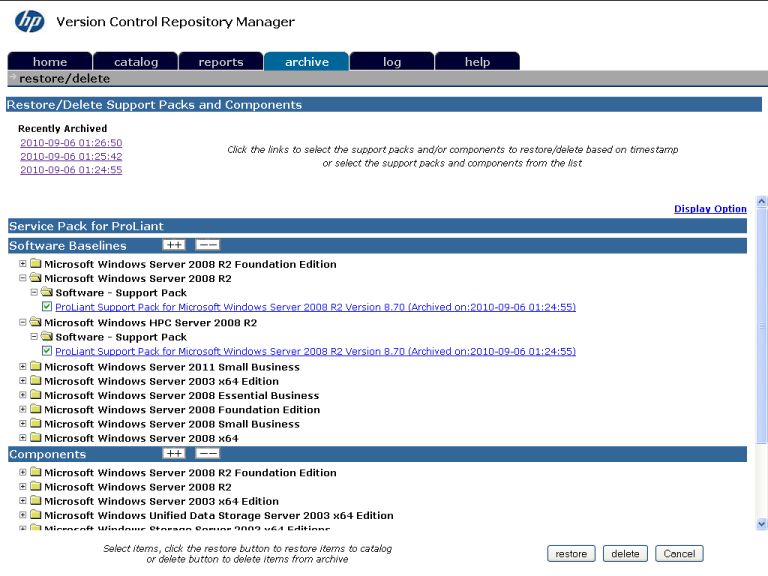Click folder icon of Software Baselines Windows Server 2003 x64 Edition
The width and height of the screenshot is (768, 576).
35,381
